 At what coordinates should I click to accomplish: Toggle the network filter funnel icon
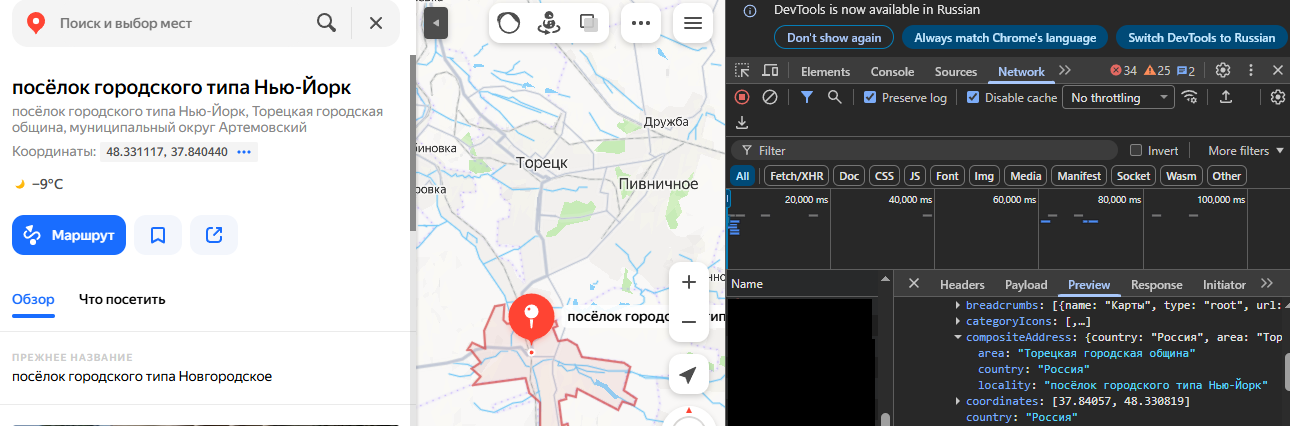[806, 97]
